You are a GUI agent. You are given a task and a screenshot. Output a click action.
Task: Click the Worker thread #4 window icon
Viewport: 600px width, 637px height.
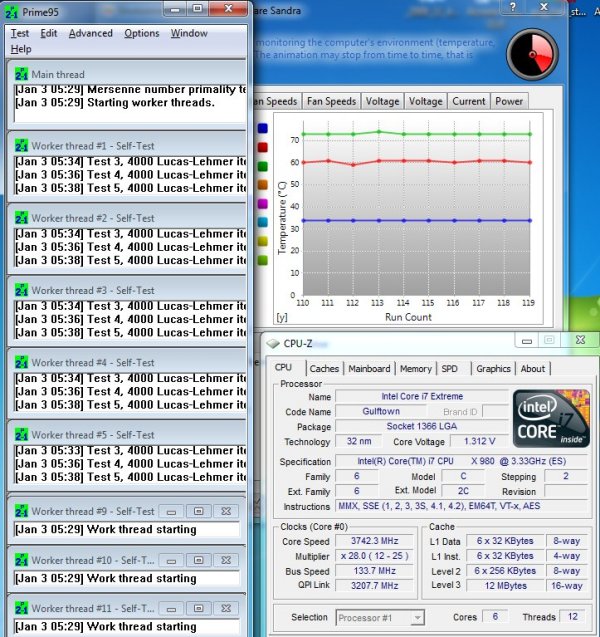pos(21,362)
